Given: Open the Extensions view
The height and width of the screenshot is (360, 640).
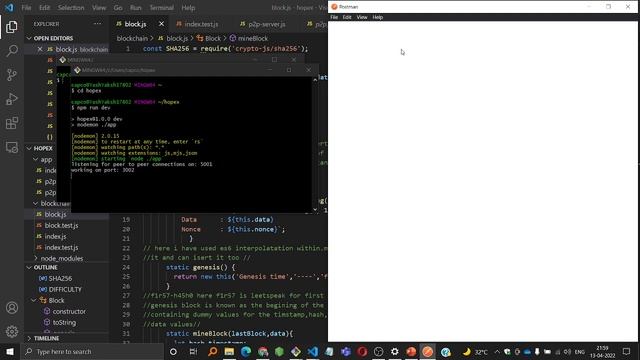Looking at the screenshot, I should pos(12,123).
